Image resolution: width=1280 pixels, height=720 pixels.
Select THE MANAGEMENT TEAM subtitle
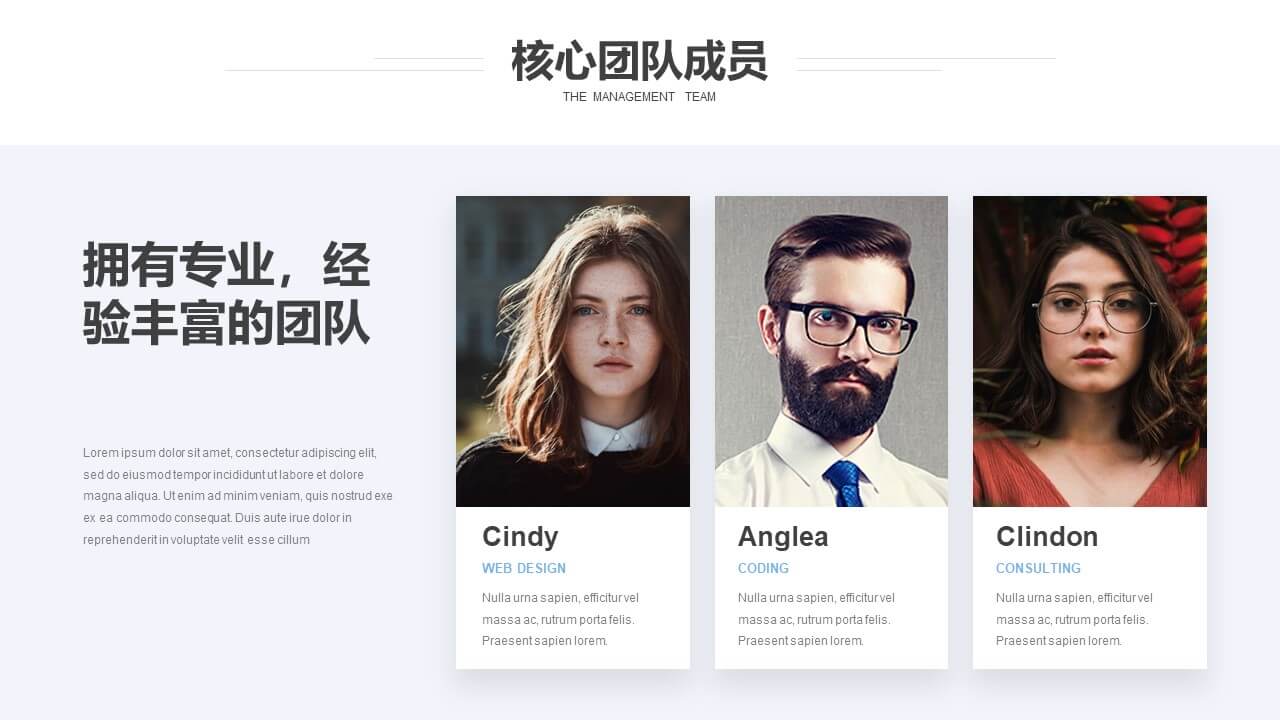[639, 97]
